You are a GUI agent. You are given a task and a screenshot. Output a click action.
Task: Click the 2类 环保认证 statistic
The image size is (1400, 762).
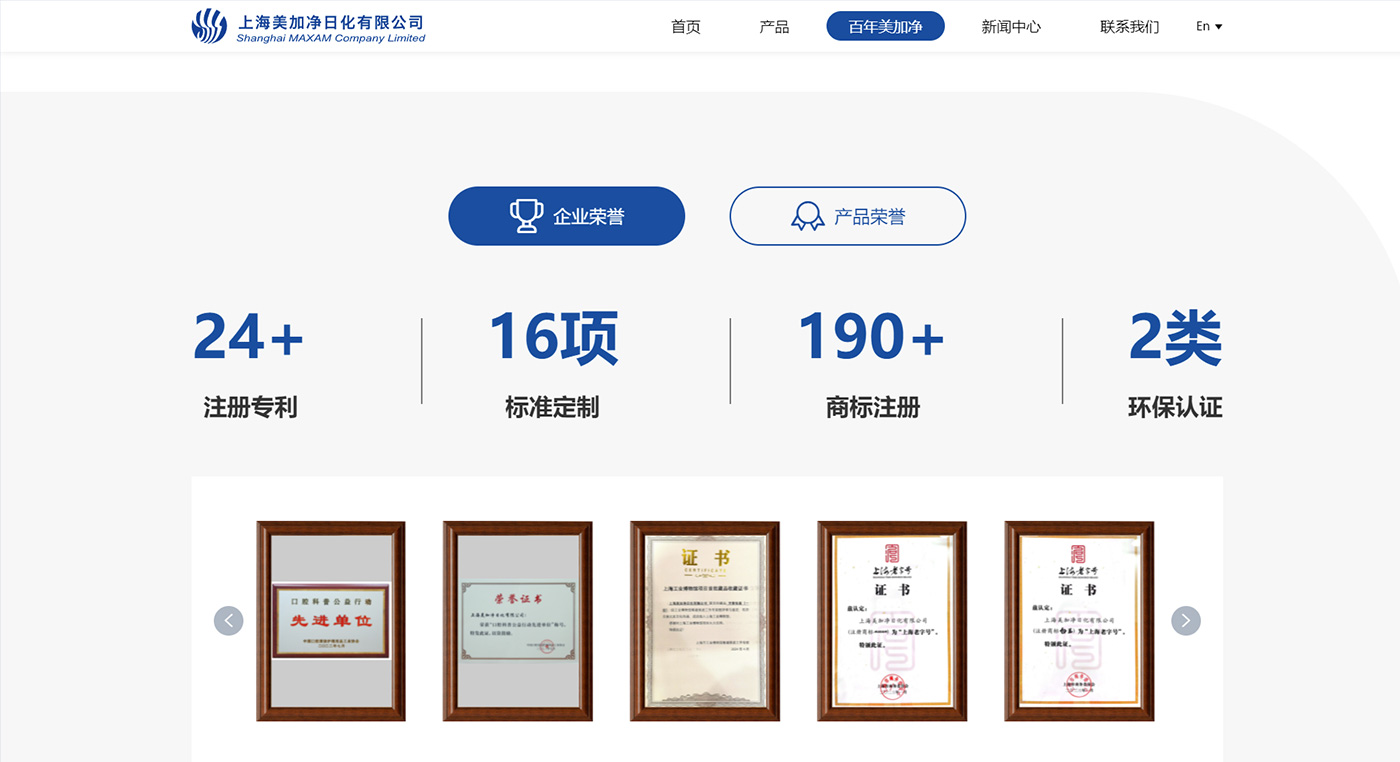pos(1174,362)
